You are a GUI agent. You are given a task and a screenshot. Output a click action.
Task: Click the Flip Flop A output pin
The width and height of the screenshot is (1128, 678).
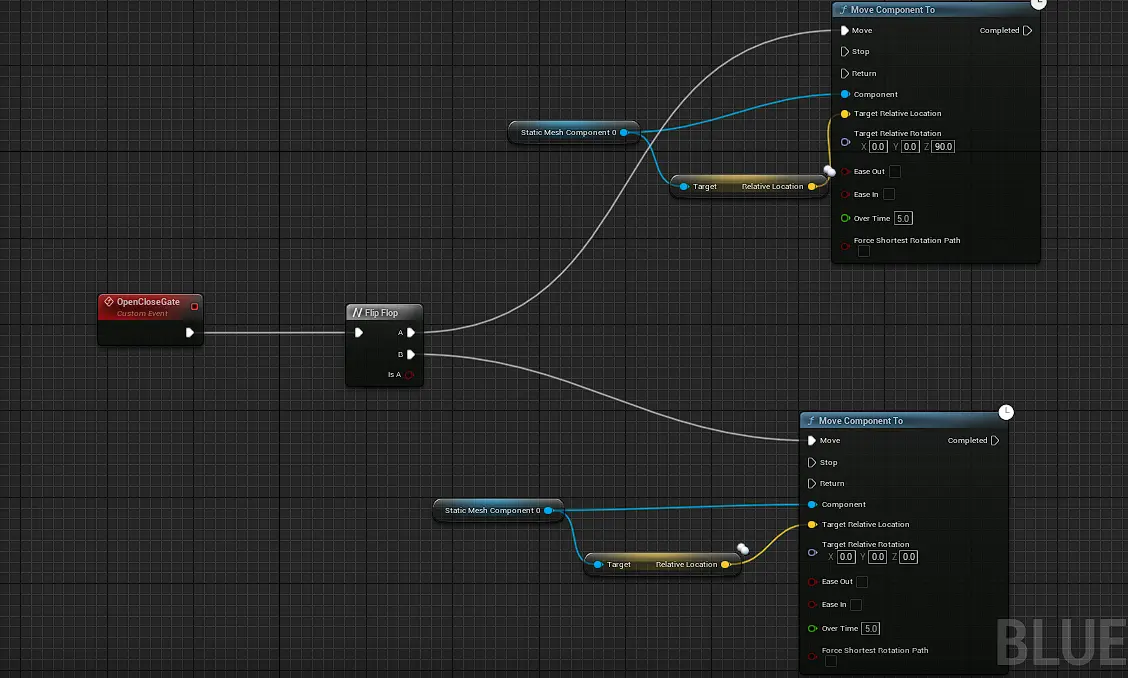(x=411, y=333)
